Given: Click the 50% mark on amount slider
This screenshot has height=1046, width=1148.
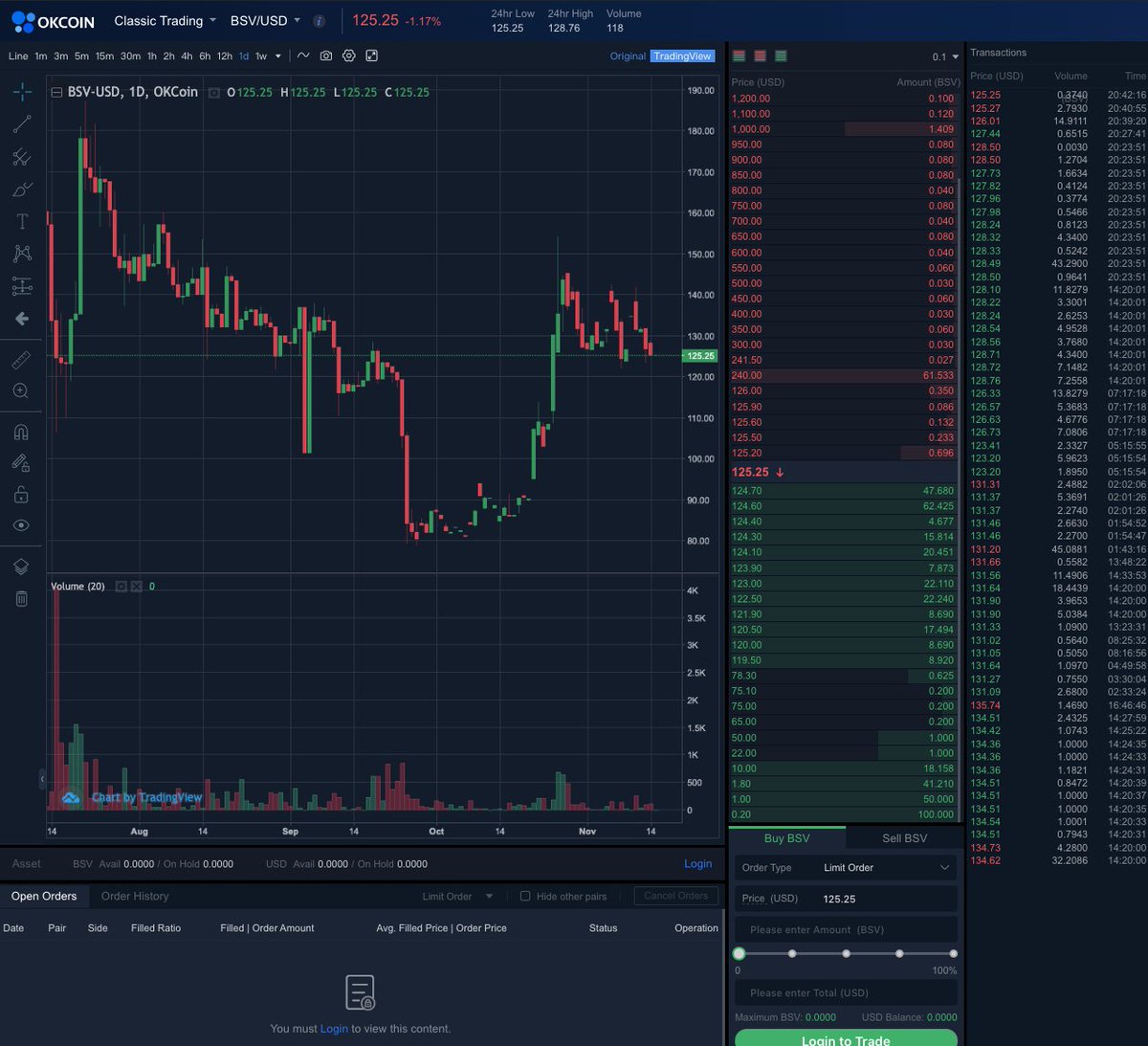Looking at the screenshot, I should point(846,953).
